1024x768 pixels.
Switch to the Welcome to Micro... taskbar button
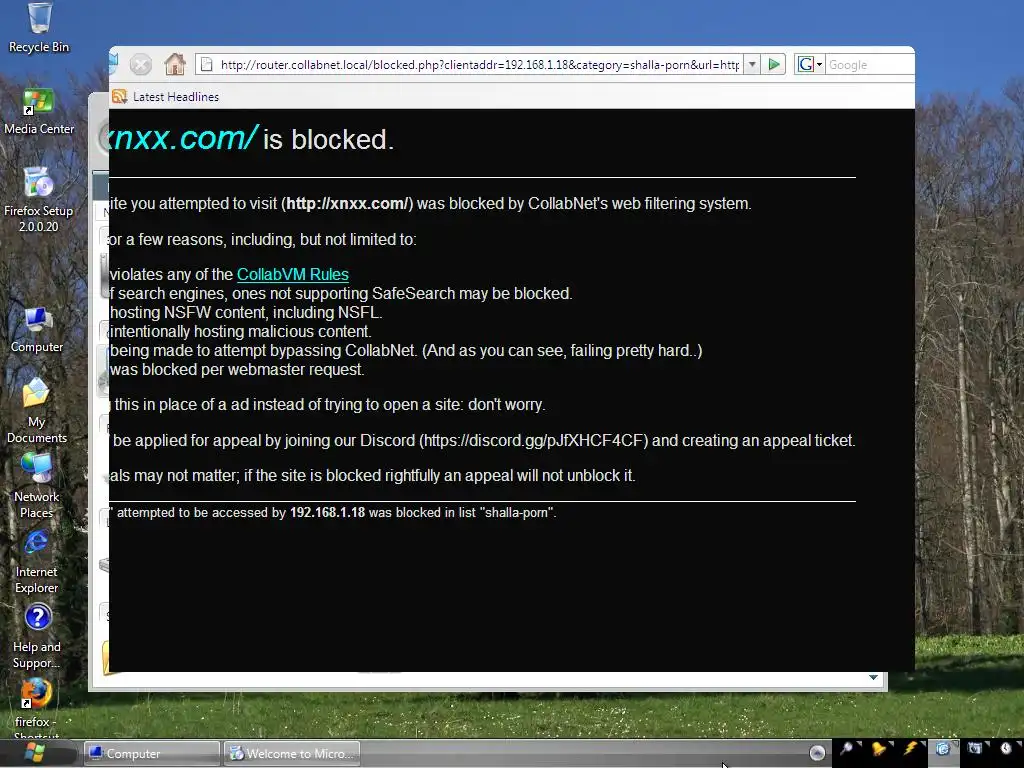click(x=292, y=753)
